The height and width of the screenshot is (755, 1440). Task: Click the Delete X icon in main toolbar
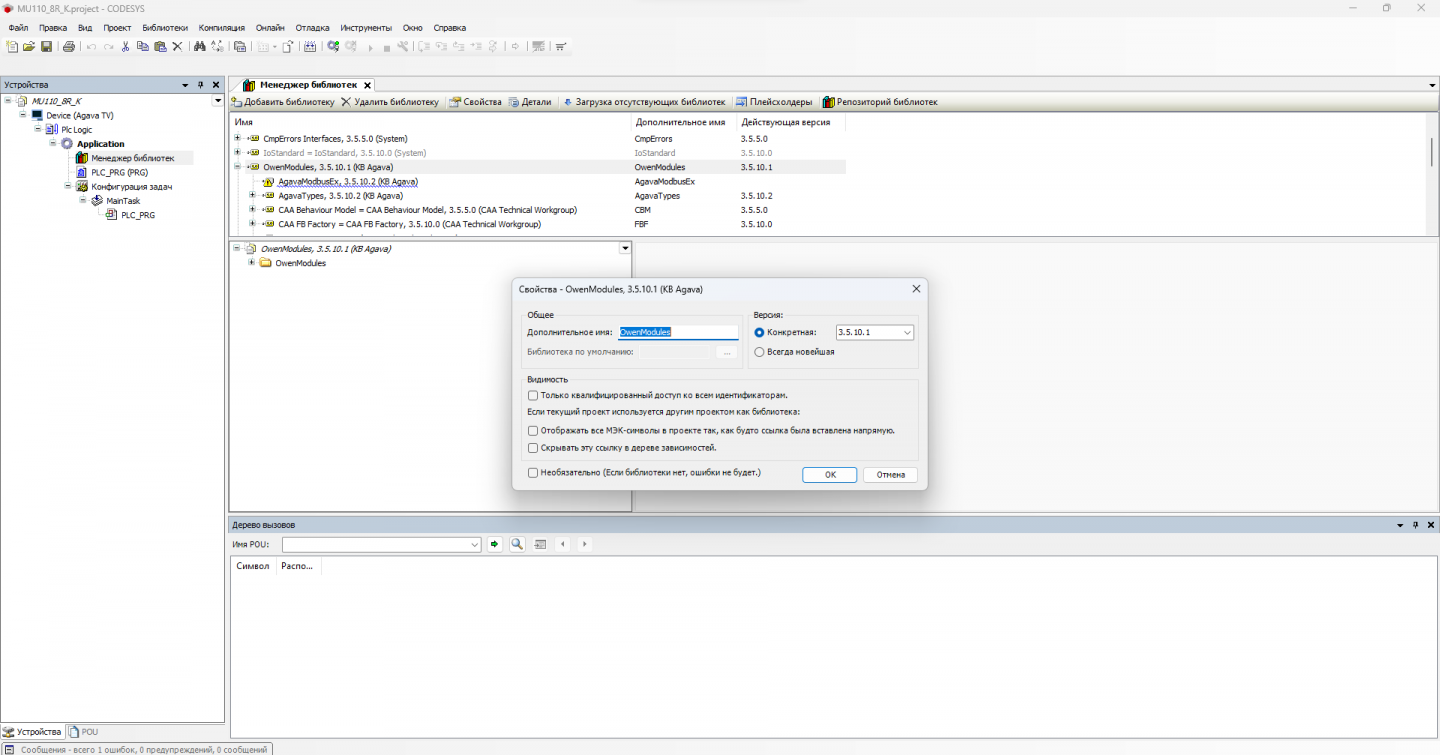(178, 46)
